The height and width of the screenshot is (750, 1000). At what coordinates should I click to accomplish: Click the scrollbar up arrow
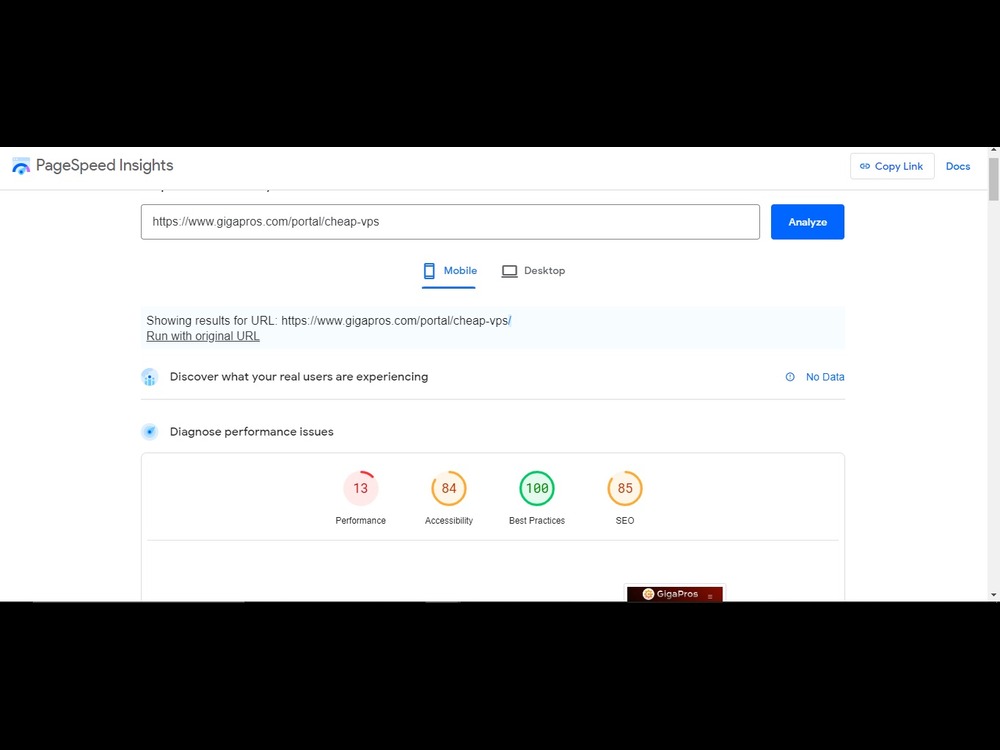coord(994,151)
